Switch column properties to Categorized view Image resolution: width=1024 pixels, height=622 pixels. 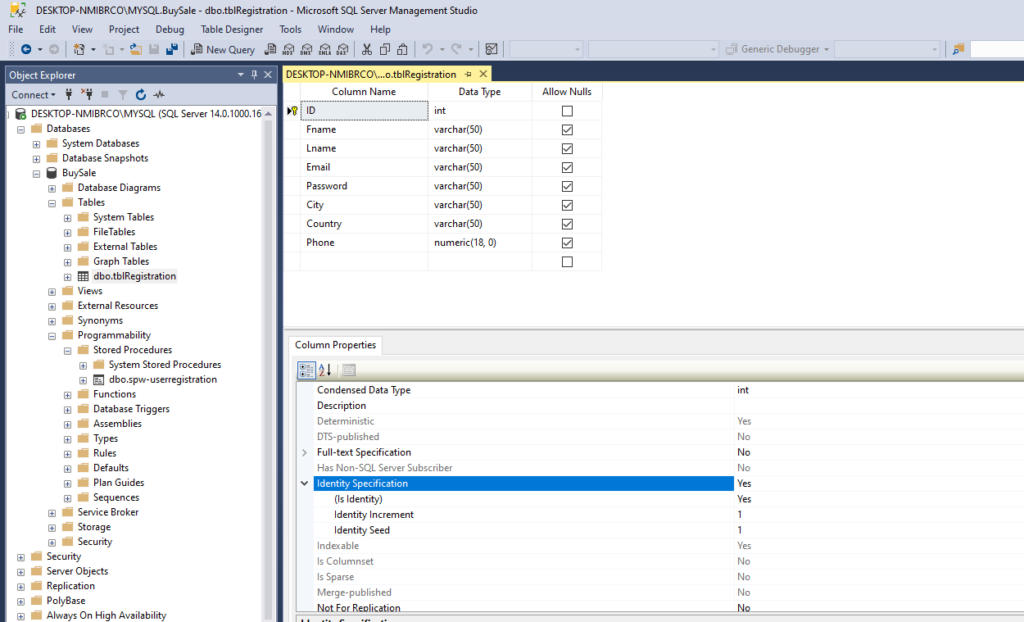pos(307,370)
